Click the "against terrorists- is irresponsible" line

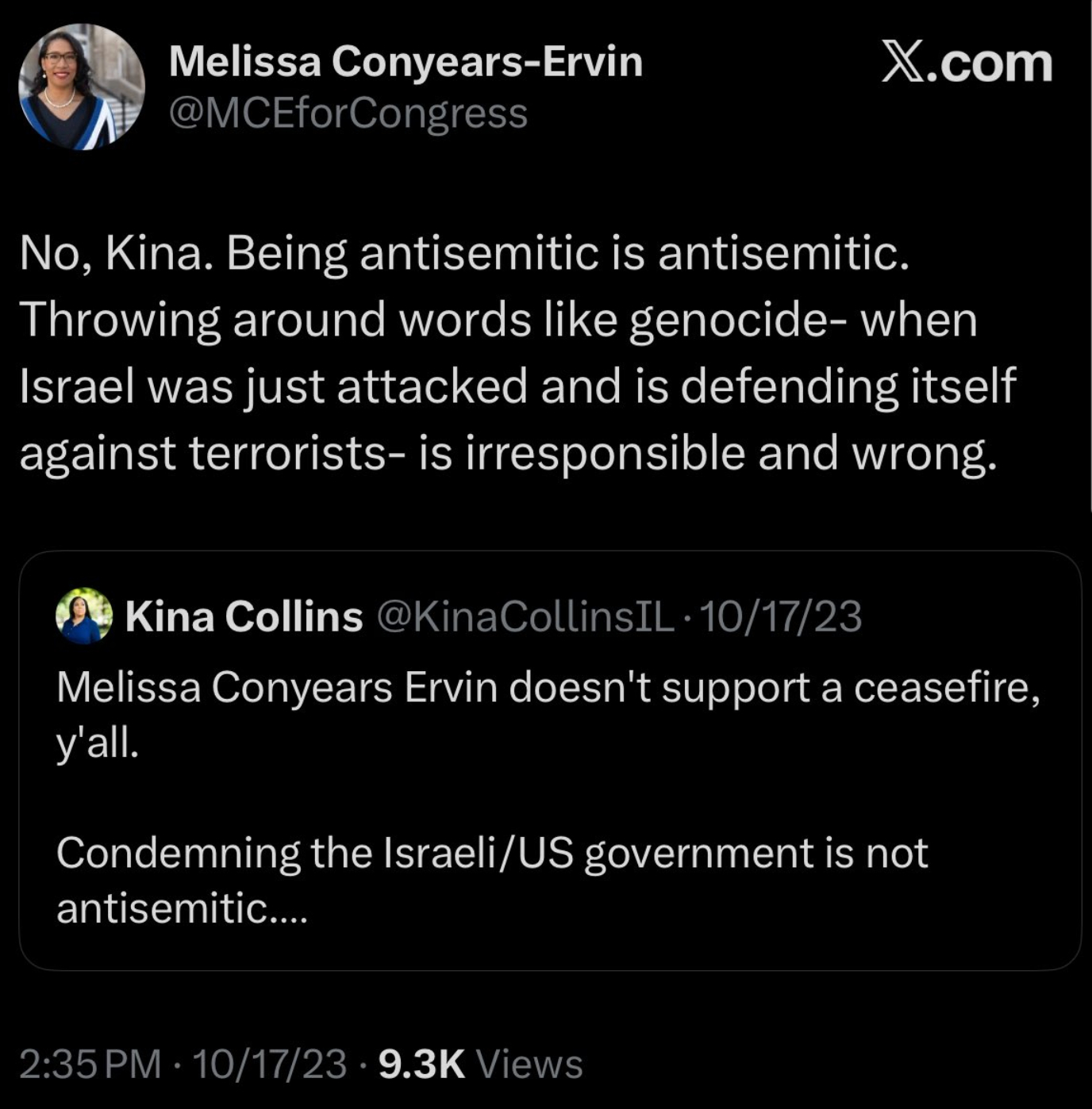click(508, 453)
